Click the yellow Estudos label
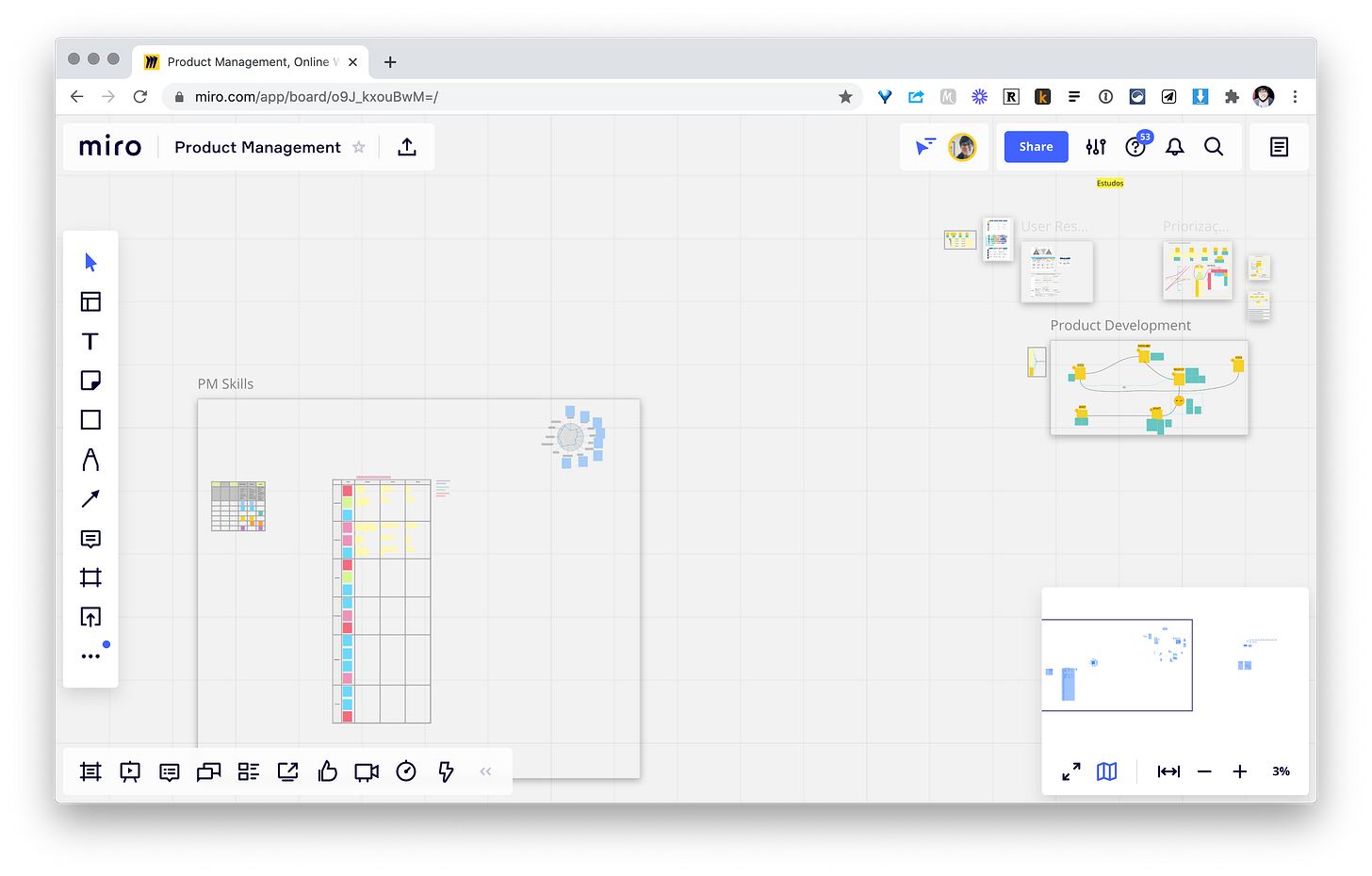The image size is (1372, 876). click(x=1110, y=183)
